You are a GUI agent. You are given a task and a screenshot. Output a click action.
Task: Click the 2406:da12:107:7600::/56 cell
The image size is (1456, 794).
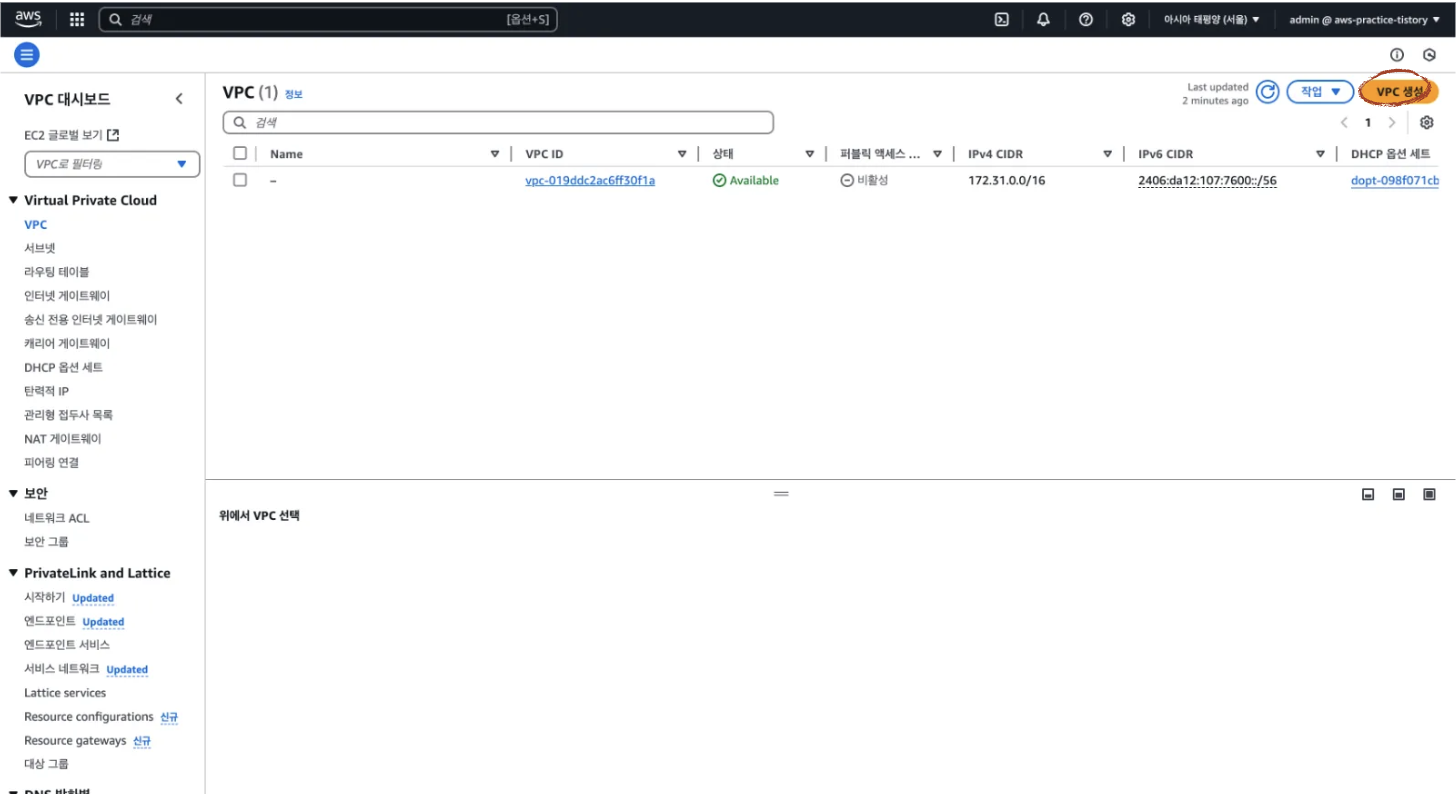tap(1207, 181)
